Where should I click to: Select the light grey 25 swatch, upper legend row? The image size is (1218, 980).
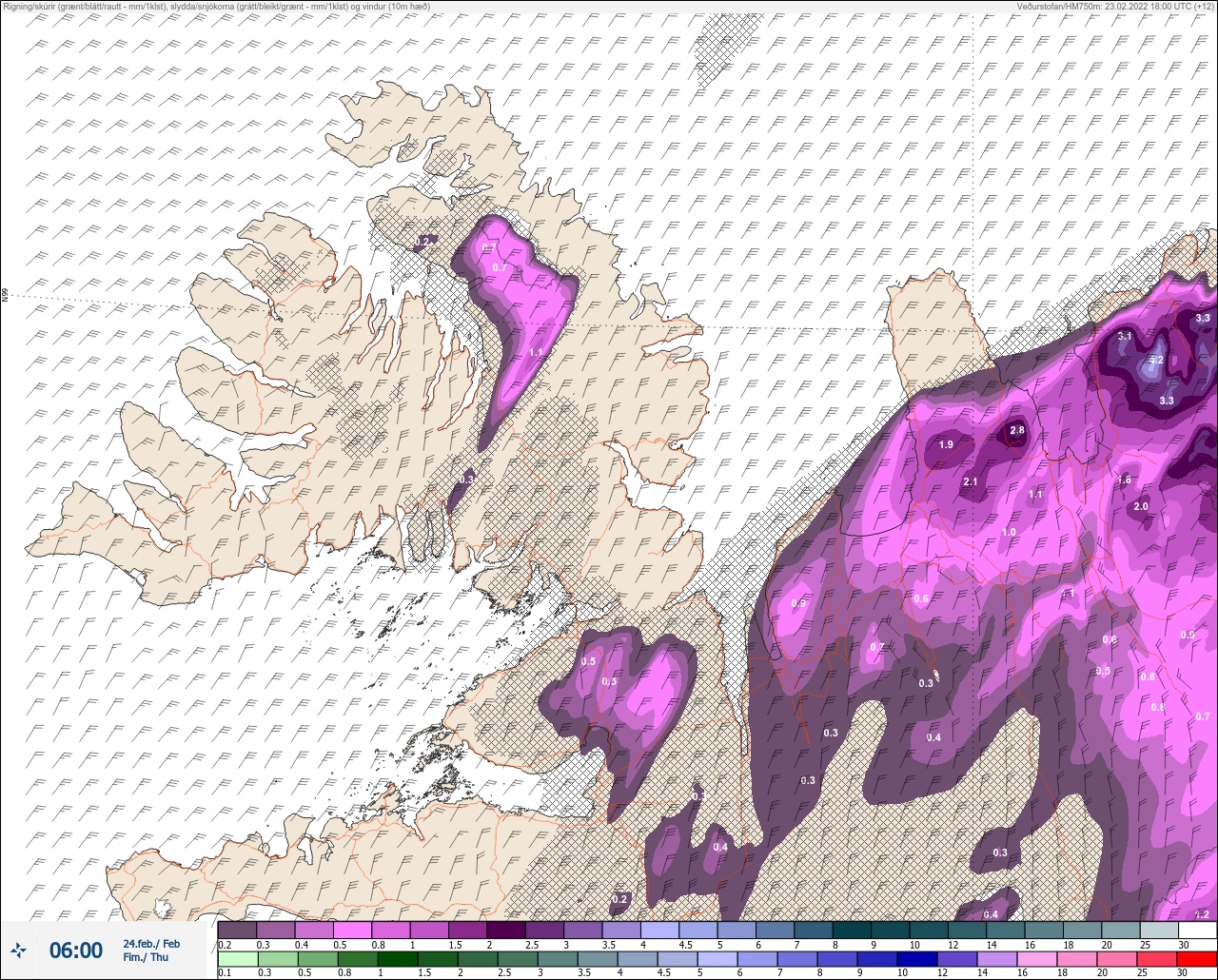1159,930
